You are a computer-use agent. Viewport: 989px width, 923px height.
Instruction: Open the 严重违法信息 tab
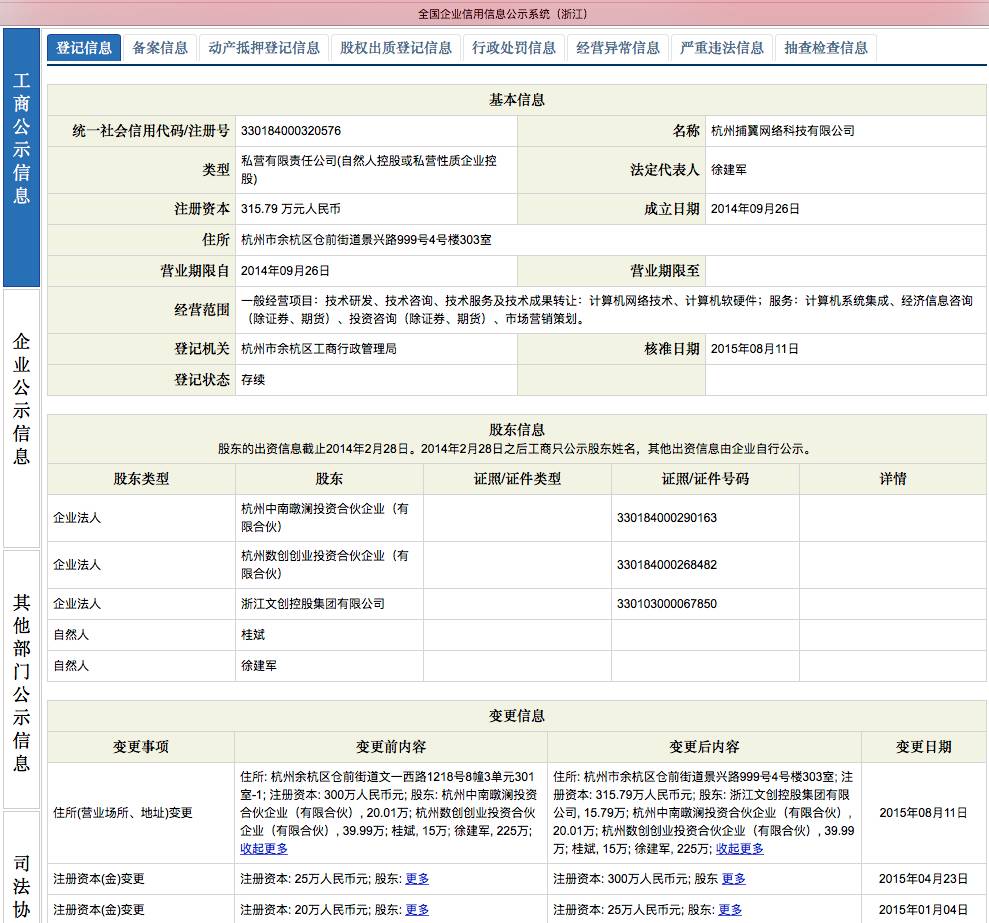point(722,48)
